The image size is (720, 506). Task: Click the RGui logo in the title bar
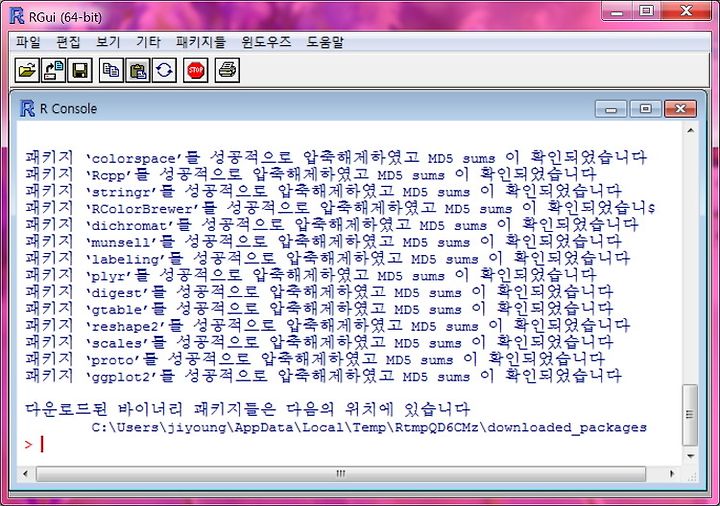[x=17, y=16]
